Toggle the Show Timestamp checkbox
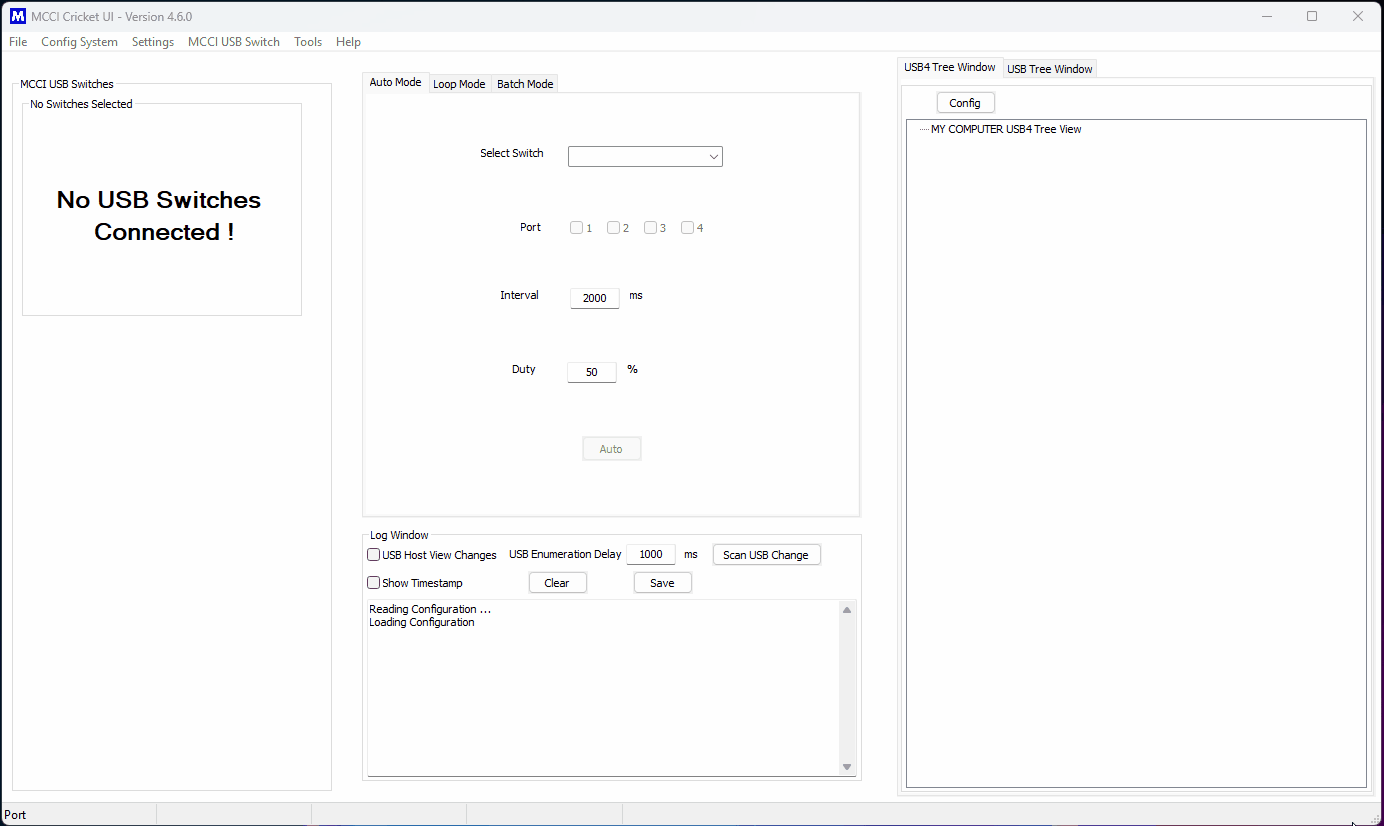 pyautogui.click(x=374, y=583)
